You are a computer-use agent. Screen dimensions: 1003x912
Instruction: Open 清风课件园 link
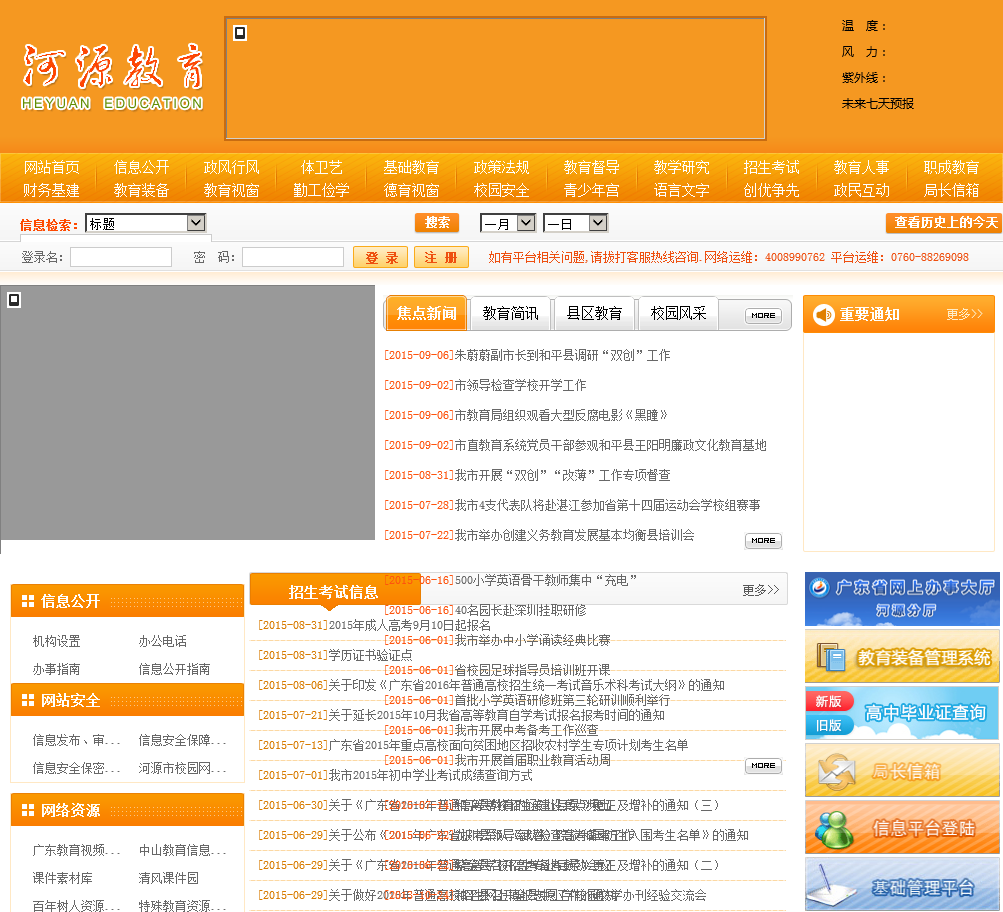click(169, 879)
